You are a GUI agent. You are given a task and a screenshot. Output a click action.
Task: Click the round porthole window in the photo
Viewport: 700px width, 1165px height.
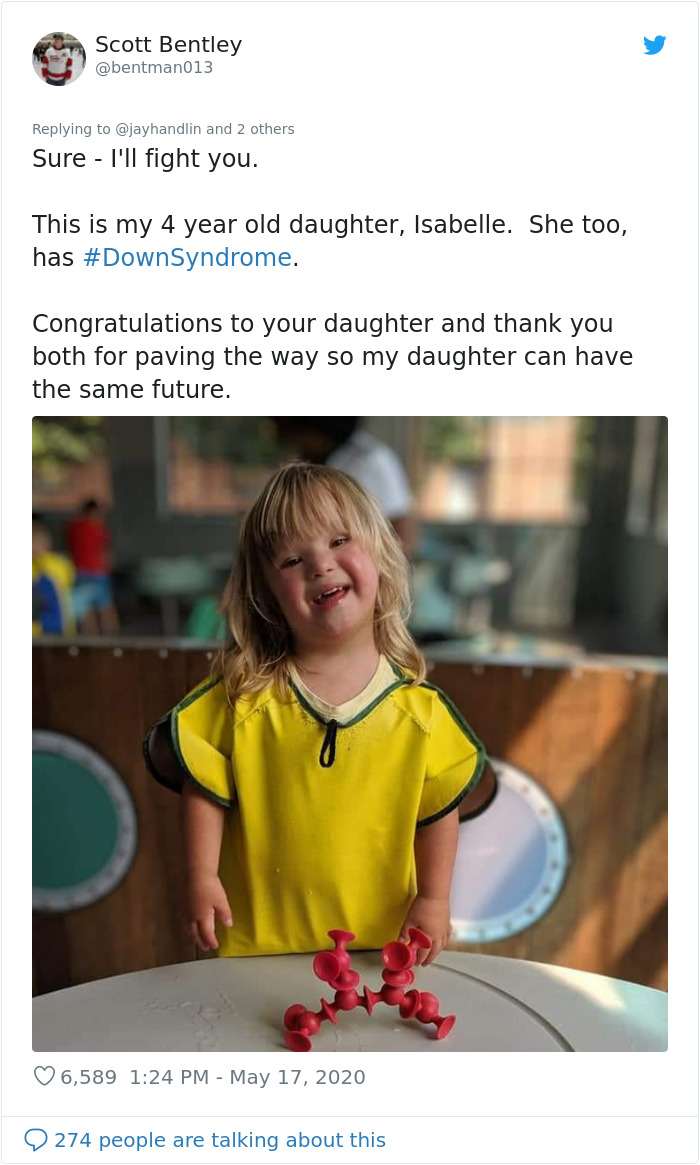point(80,820)
